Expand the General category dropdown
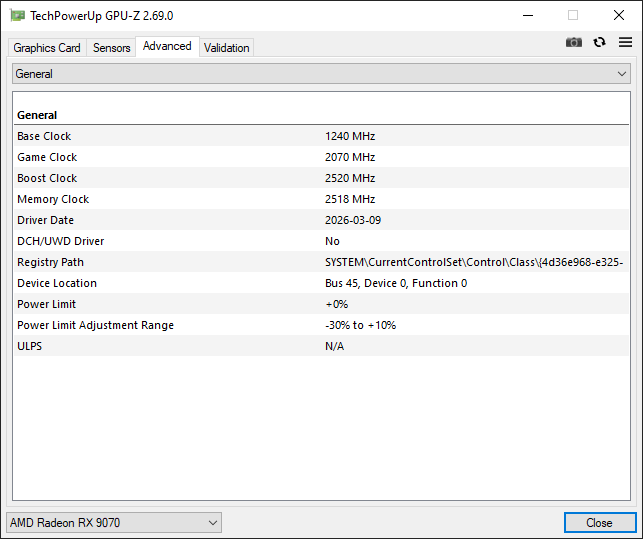The width and height of the screenshot is (643, 539). click(x=321, y=74)
